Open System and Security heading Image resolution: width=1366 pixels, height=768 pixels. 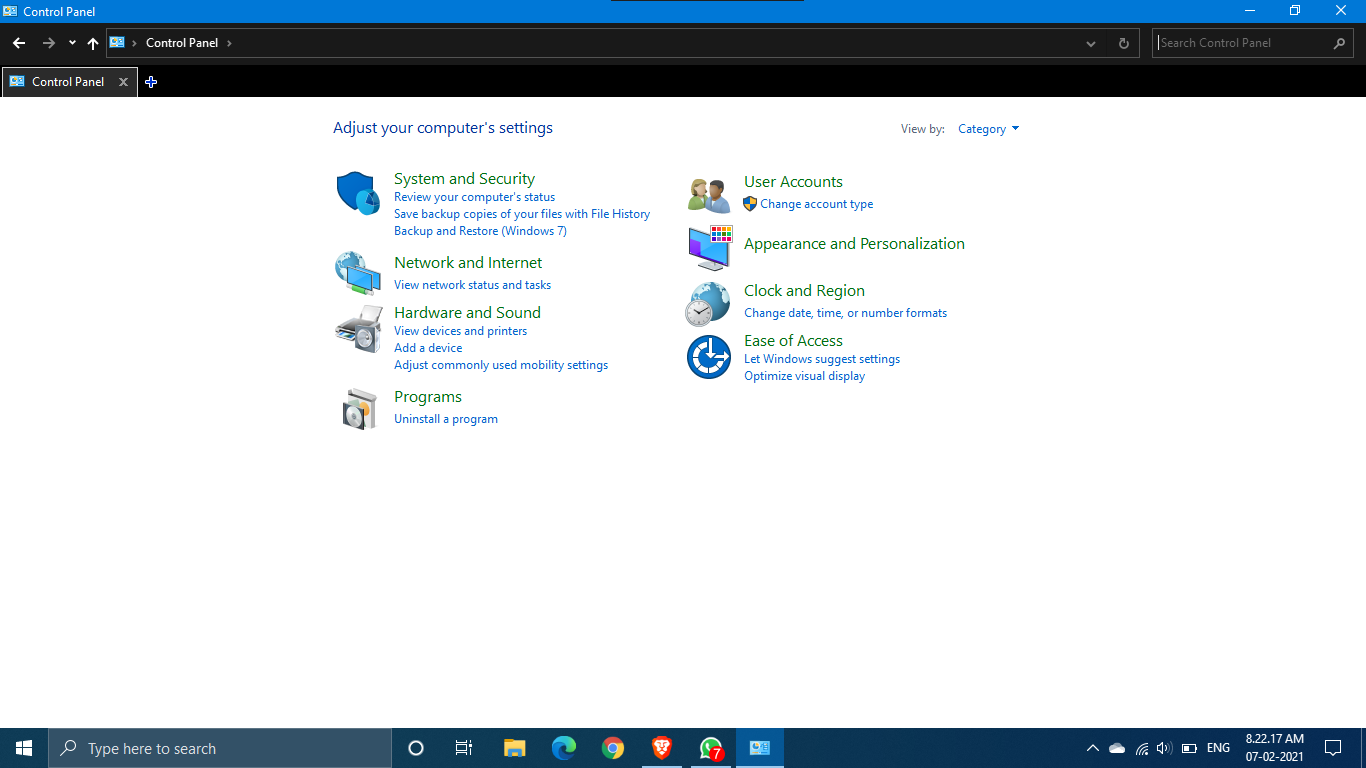click(x=464, y=179)
